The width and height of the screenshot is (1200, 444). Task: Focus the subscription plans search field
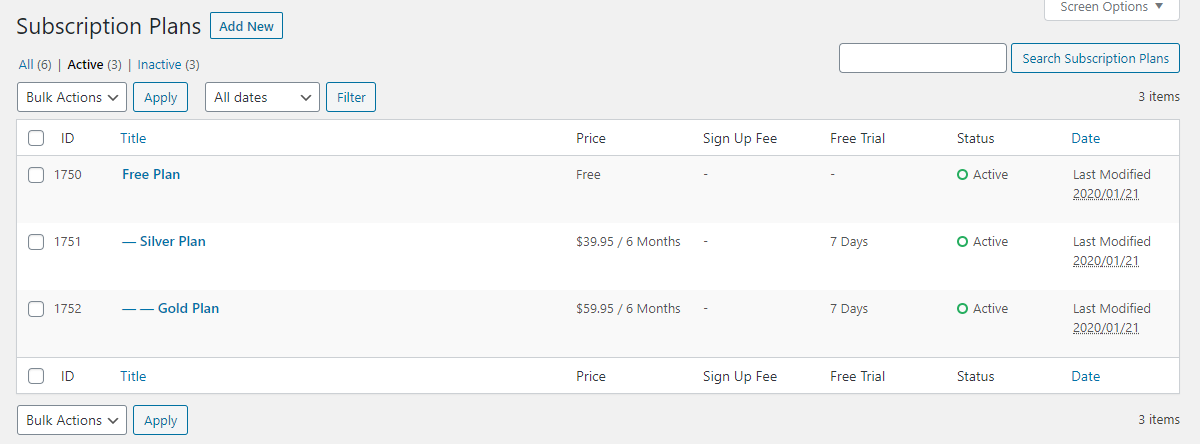(922, 58)
